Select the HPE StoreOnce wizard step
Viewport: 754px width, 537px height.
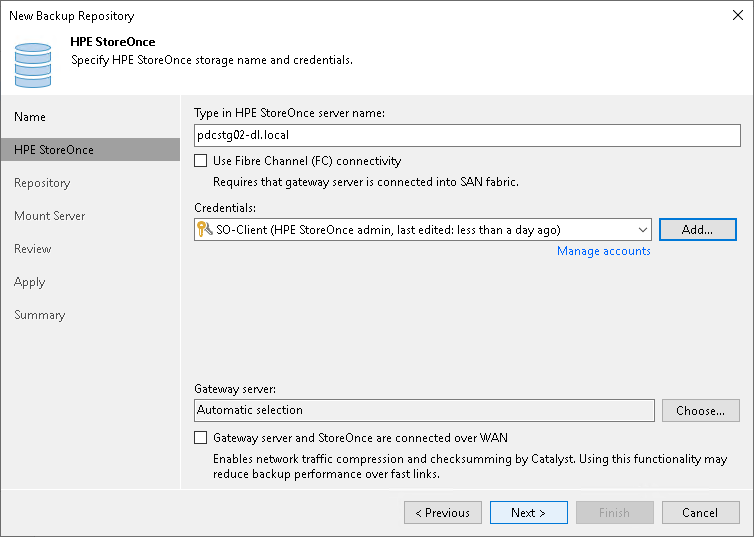point(90,150)
